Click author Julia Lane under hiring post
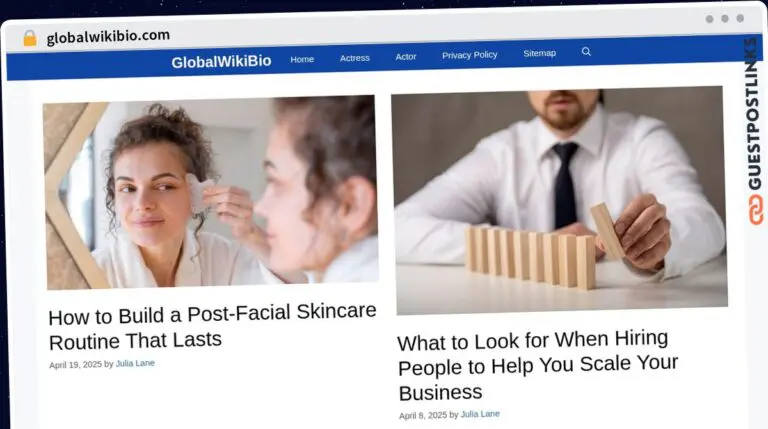 point(480,414)
